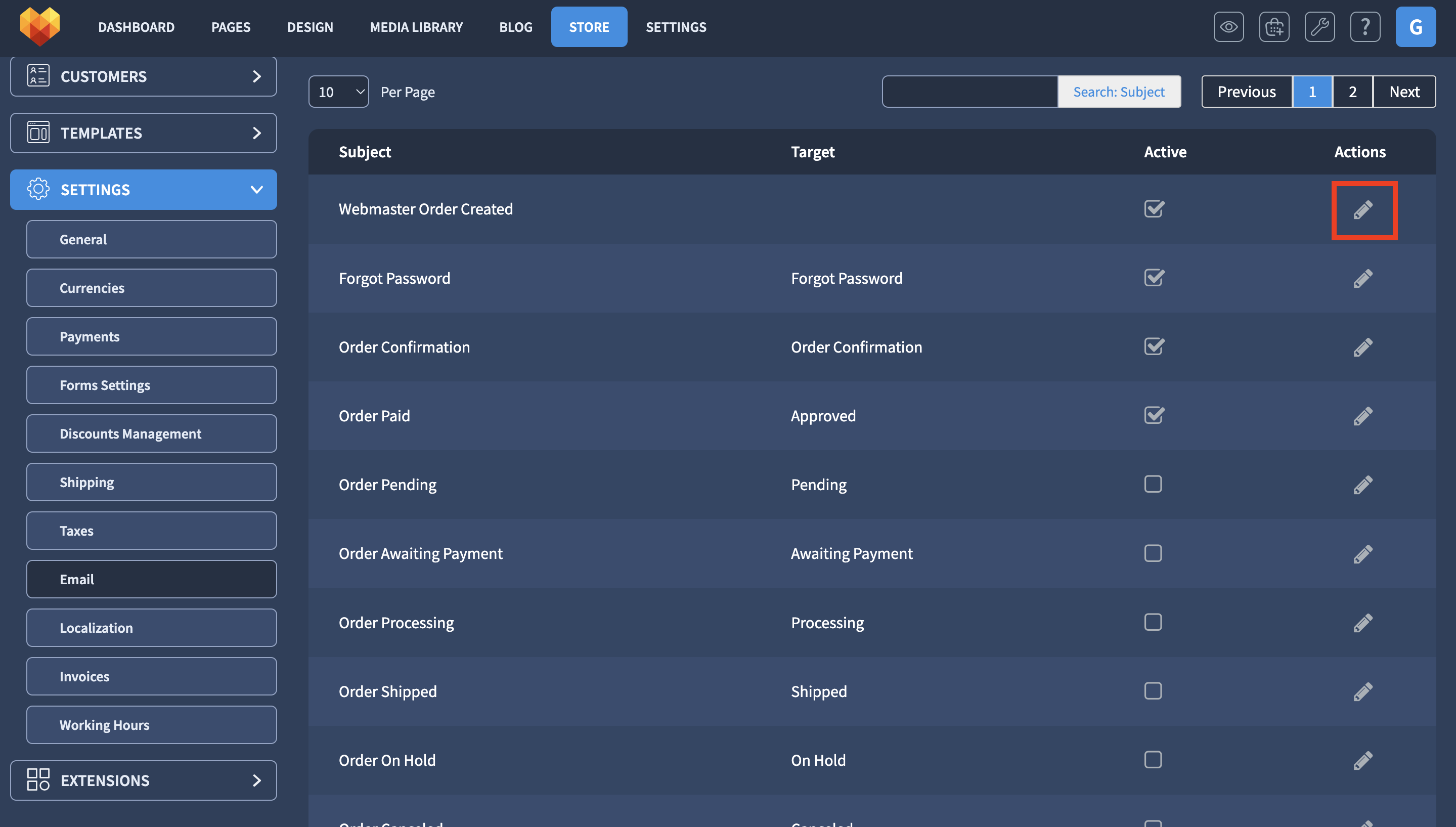Click the Search: Subject button
This screenshot has width=1456, height=827.
1119,92
